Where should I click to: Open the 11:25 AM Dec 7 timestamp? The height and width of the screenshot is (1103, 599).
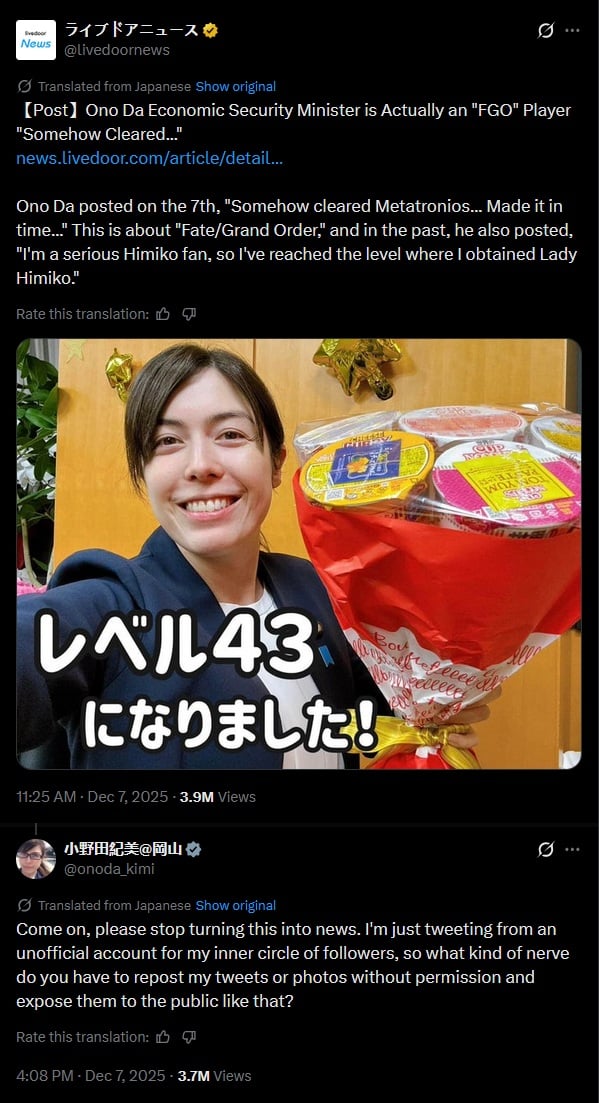(92, 797)
